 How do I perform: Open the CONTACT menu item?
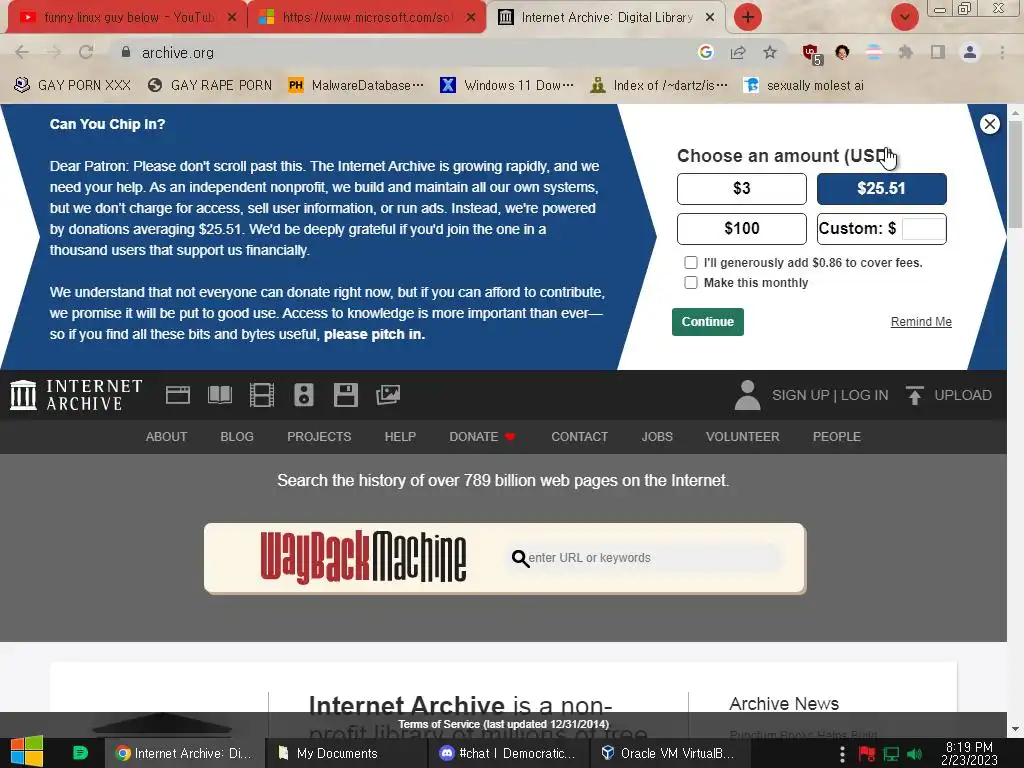[579, 436]
